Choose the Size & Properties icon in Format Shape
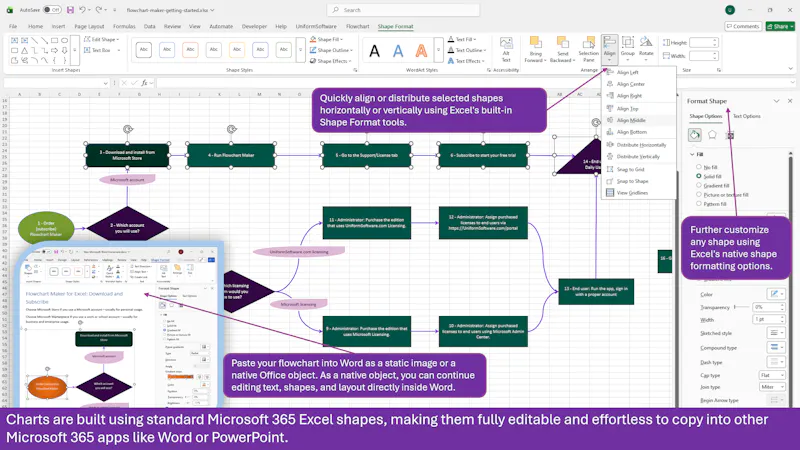800x450 pixels. [730, 135]
